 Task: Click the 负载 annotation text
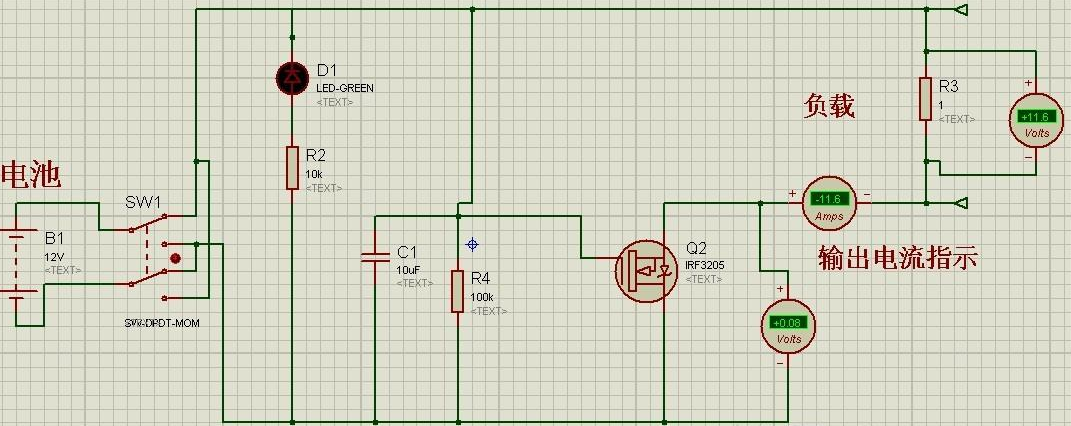pyautogui.click(x=829, y=106)
